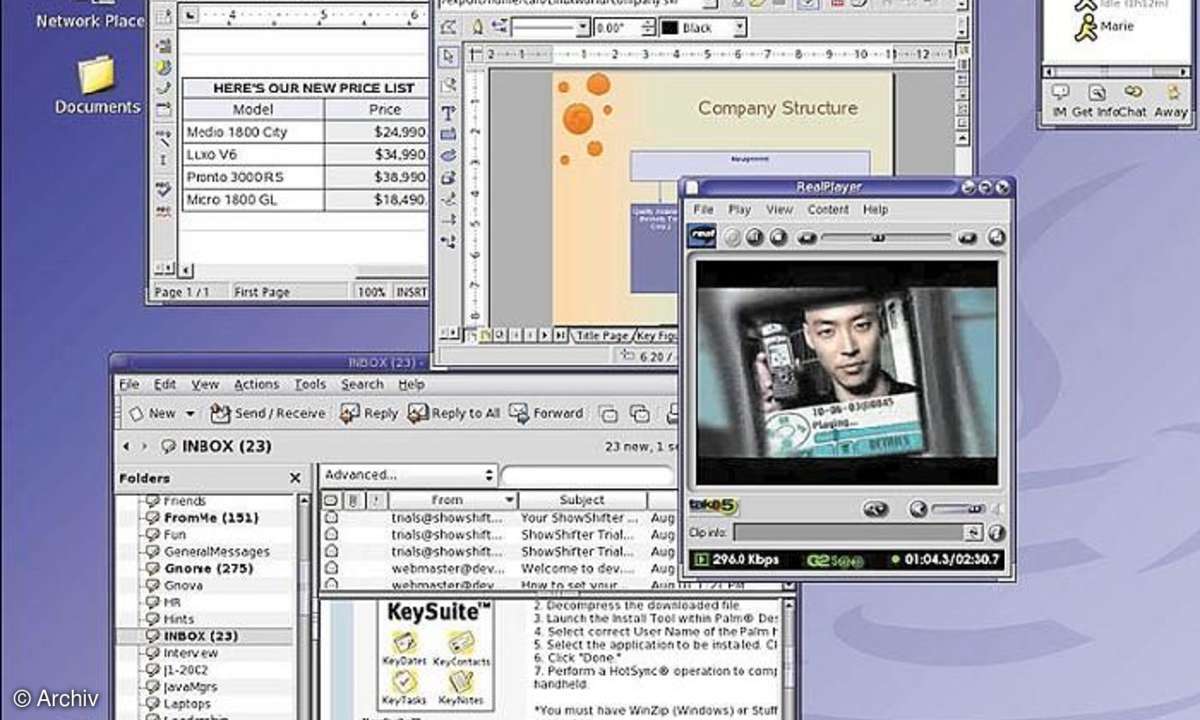The height and width of the screenshot is (720, 1200).
Task: Select the arrow Select tool in presentation app
Action: click(x=448, y=57)
